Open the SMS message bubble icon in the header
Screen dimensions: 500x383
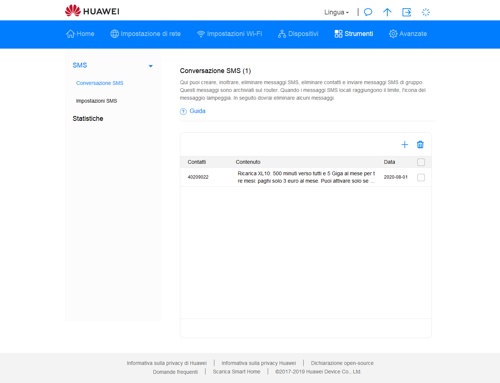(x=368, y=12)
